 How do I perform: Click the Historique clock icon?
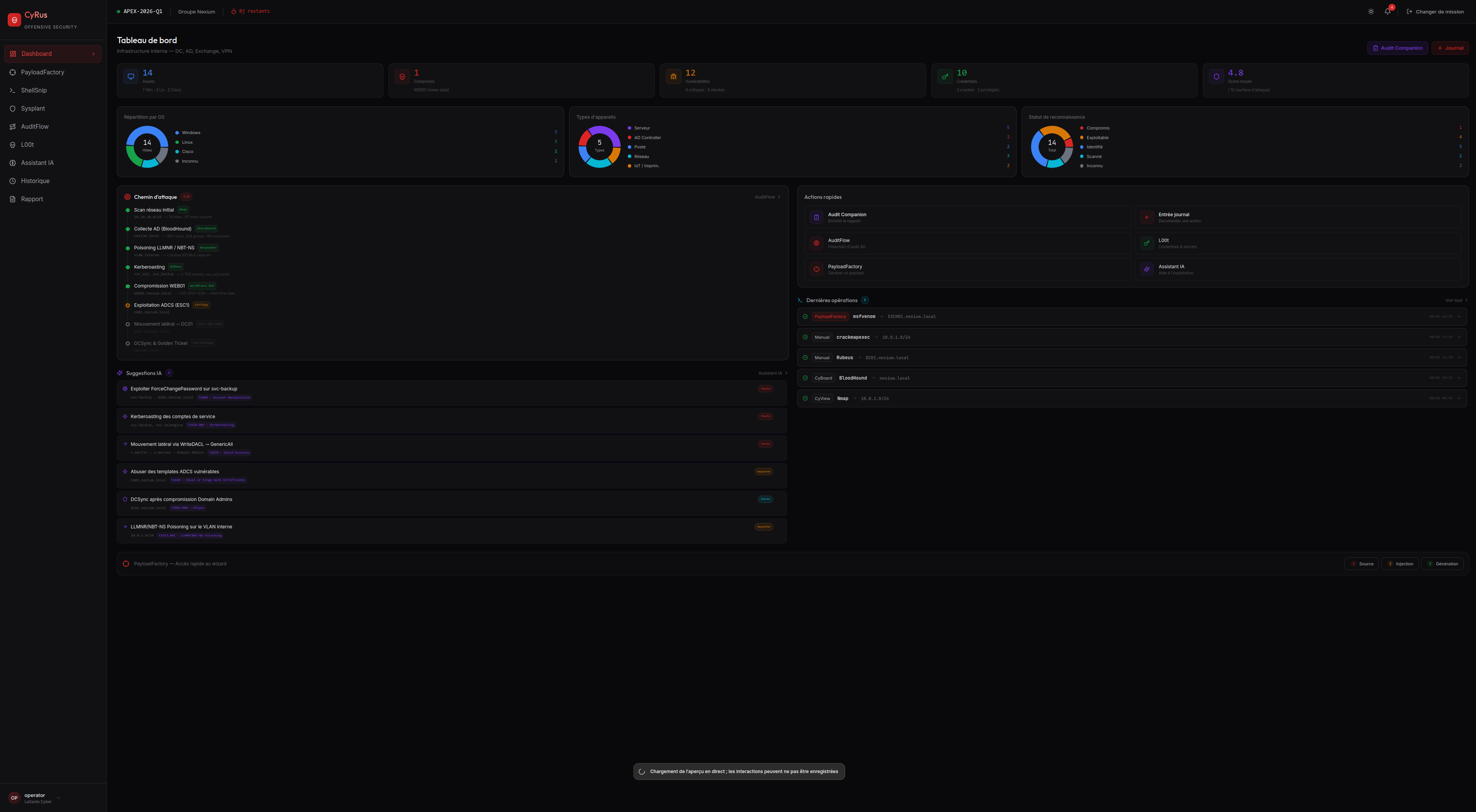pyautogui.click(x=13, y=181)
